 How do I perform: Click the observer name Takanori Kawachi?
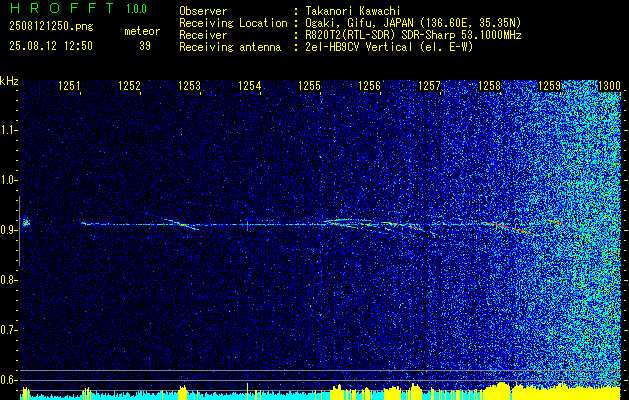[353, 11]
